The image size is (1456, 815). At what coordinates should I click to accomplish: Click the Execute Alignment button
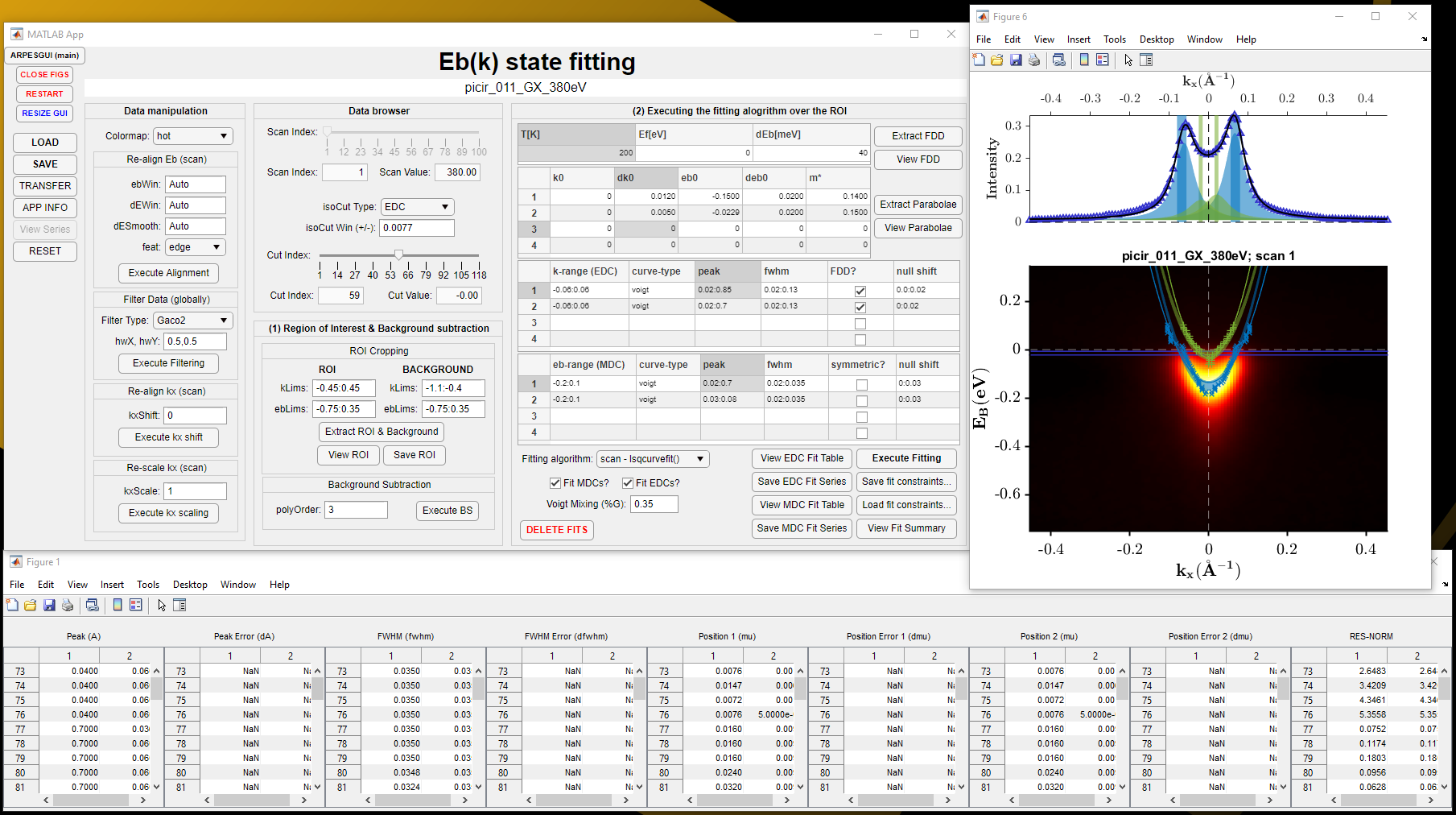(x=168, y=273)
